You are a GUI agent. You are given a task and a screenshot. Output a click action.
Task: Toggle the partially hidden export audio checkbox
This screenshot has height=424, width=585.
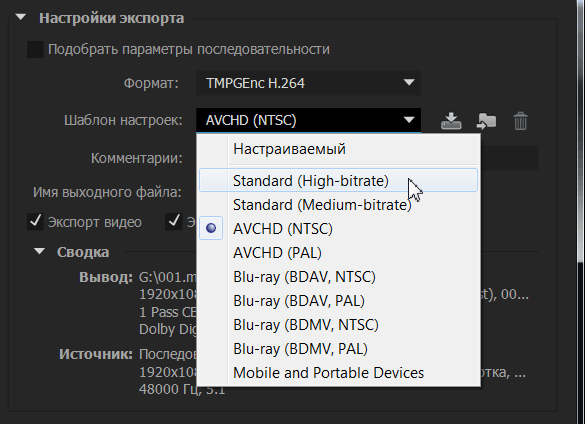(x=173, y=222)
